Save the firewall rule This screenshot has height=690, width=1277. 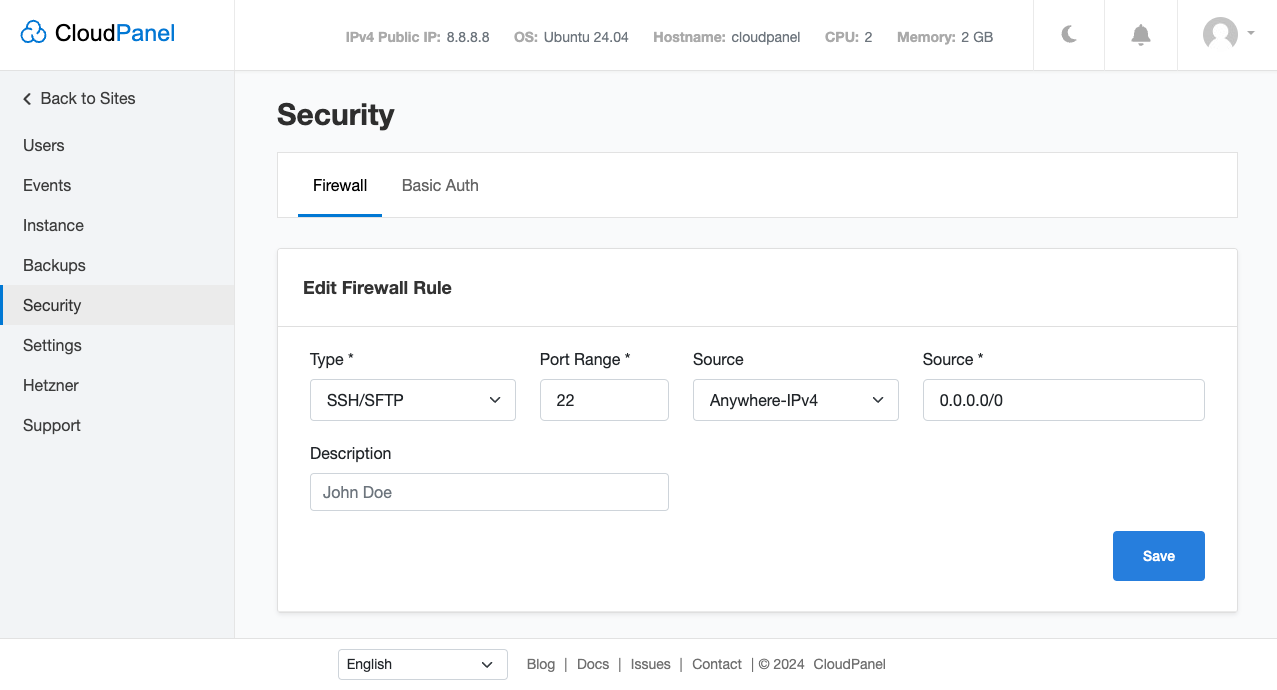1158,556
